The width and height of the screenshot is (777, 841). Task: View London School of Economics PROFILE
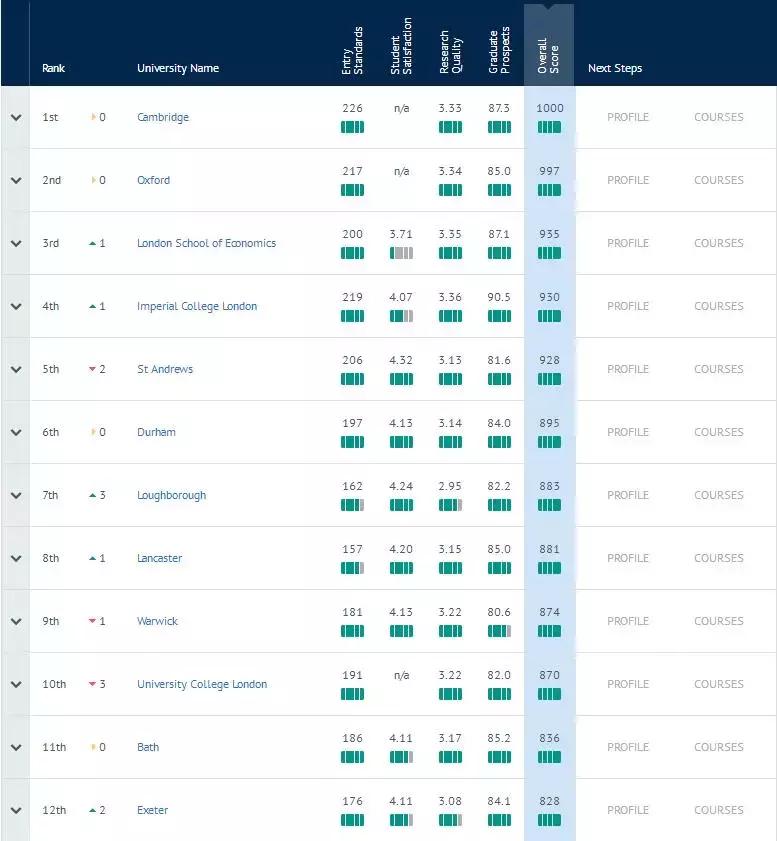(x=628, y=243)
